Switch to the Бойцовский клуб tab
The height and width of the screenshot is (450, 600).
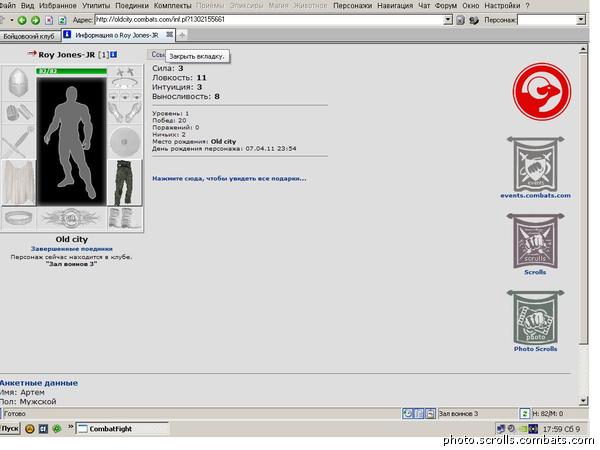click(x=29, y=36)
